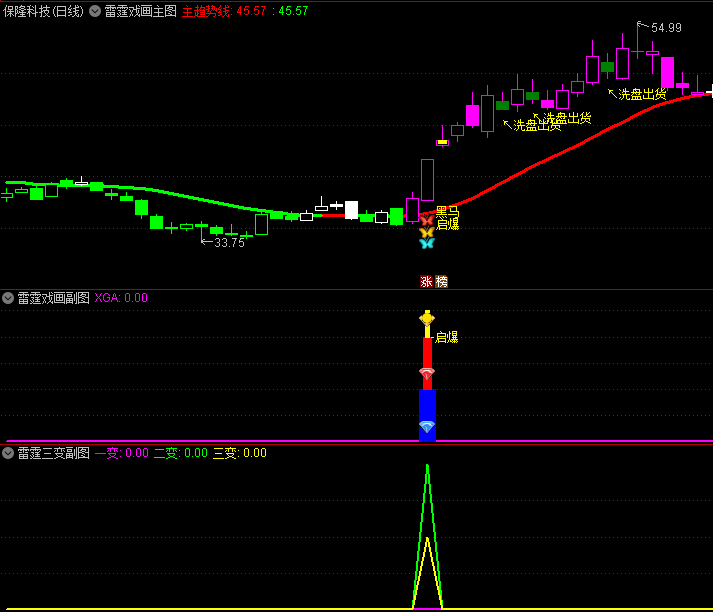Image resolution: width=713 pixels, height=612 pixels.
Task: Click the XGA: 0.00 indicator value
Action: (x=121, y=298)
